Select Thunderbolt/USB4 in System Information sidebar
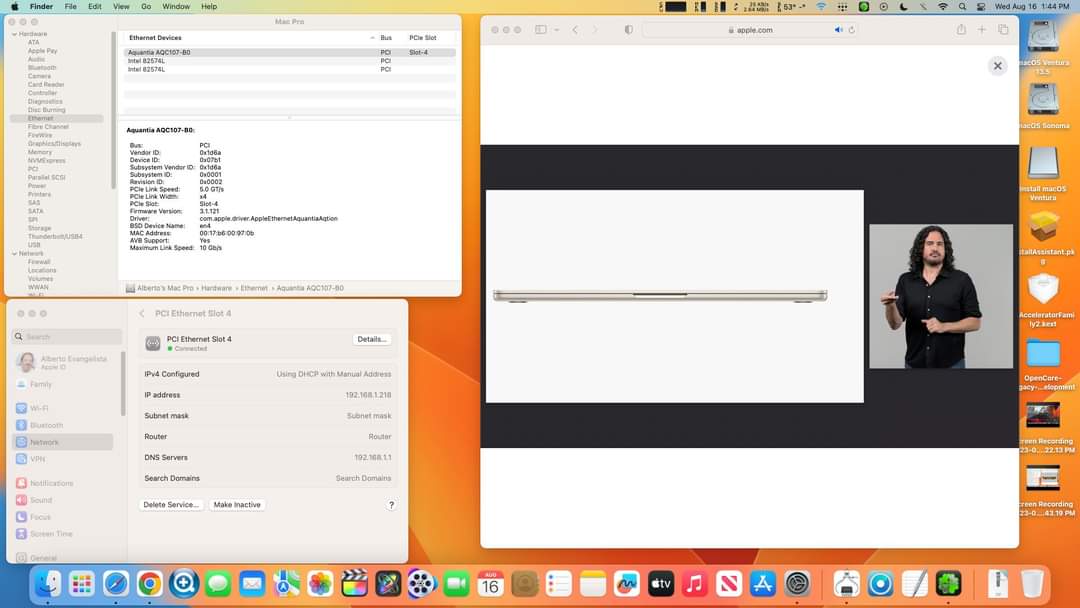 55,236
